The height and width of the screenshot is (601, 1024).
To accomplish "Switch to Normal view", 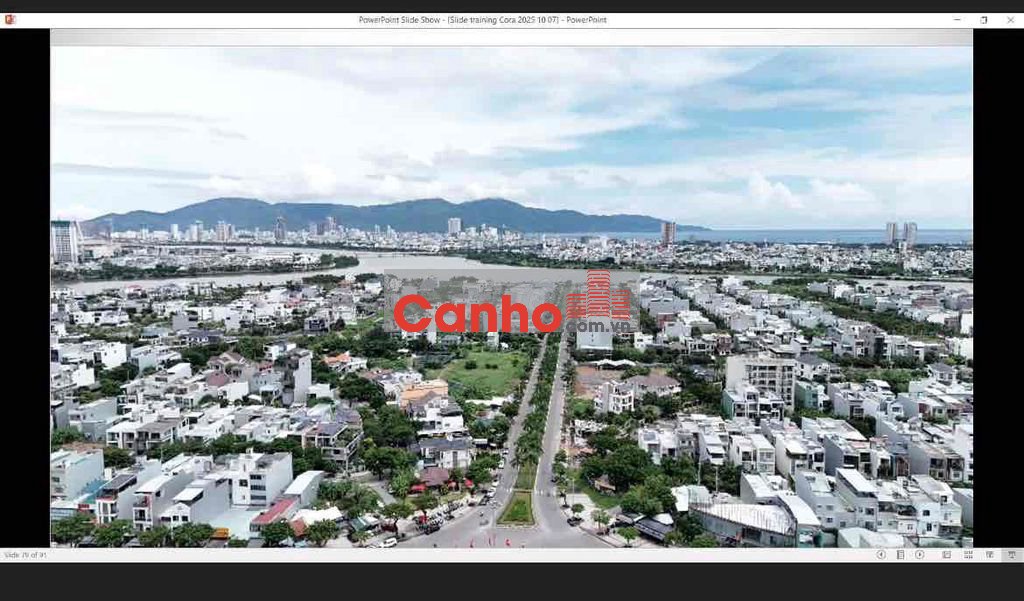I will [x=946, y=554].
